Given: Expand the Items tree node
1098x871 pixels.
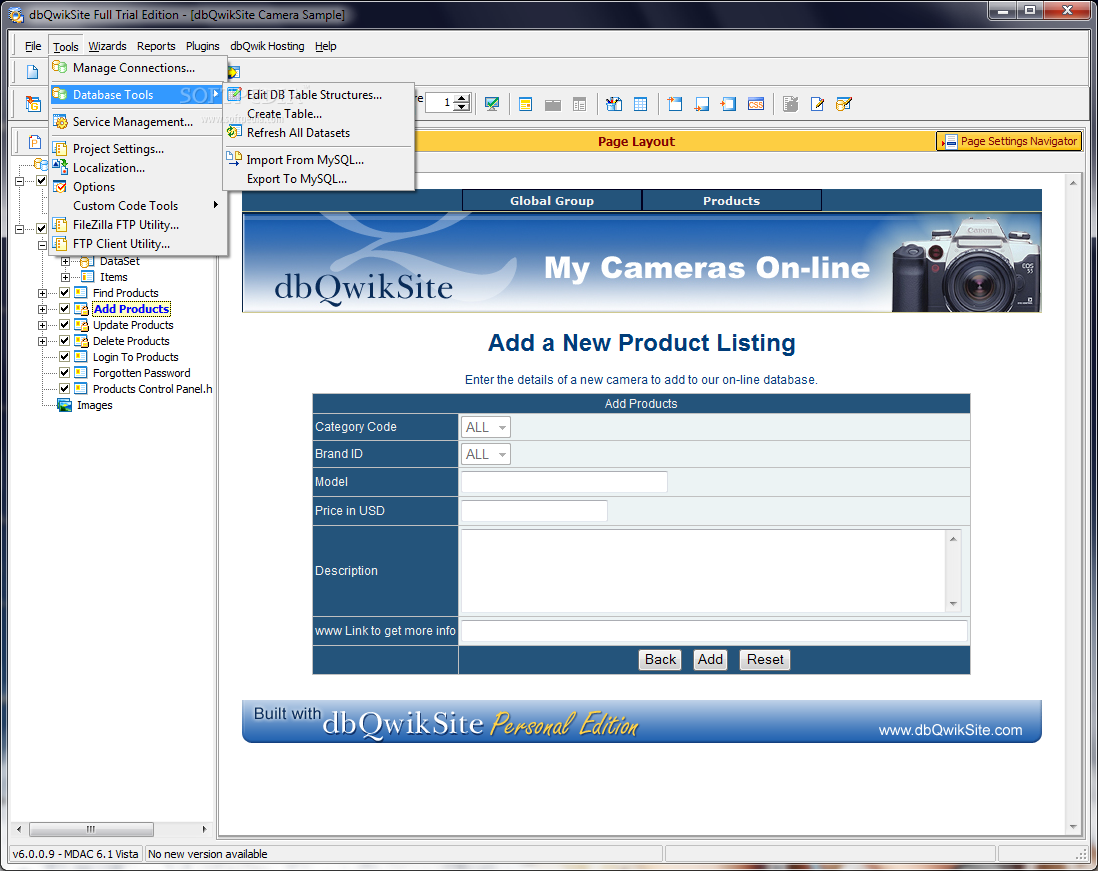Looking at the screenshot, I should click(66, 278).
